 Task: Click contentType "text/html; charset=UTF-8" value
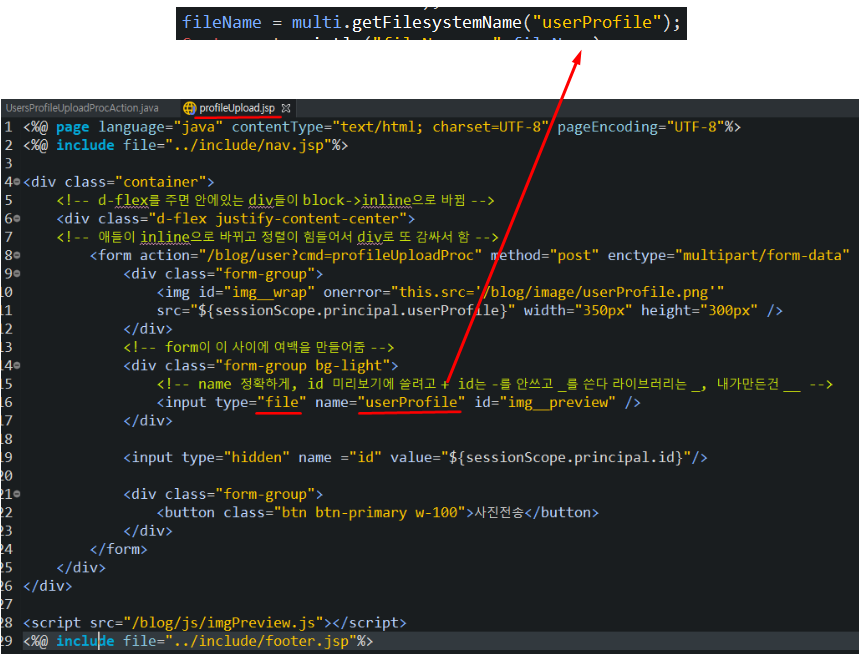point(440,127)
